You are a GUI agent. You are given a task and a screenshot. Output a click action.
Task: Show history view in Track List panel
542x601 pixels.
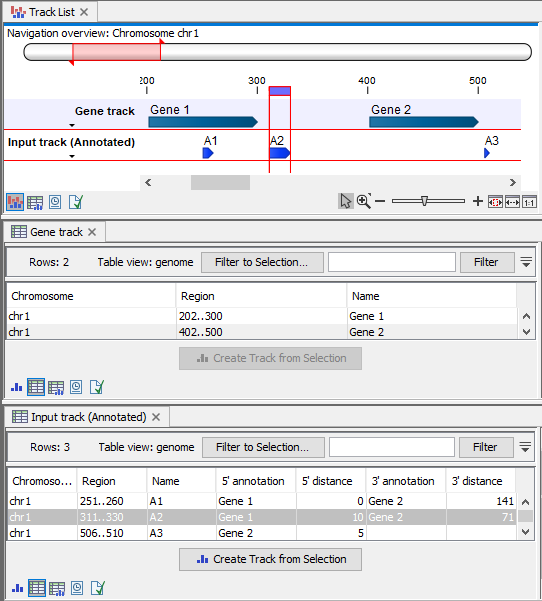(x=55, y=202)
